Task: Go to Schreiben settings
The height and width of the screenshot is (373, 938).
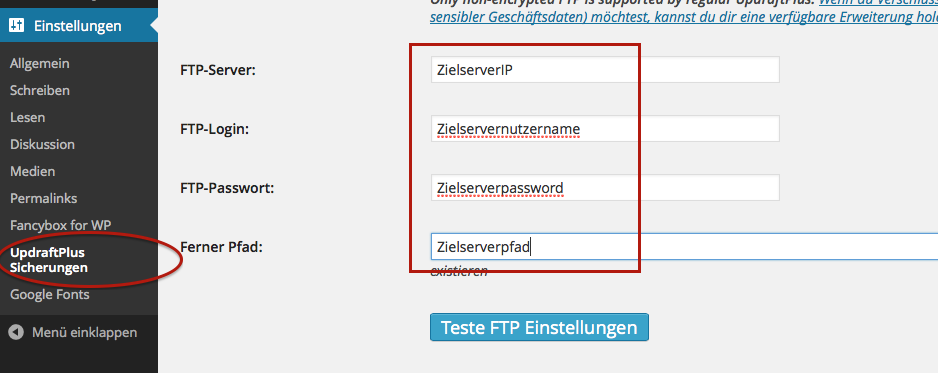Action: (39, 90)
